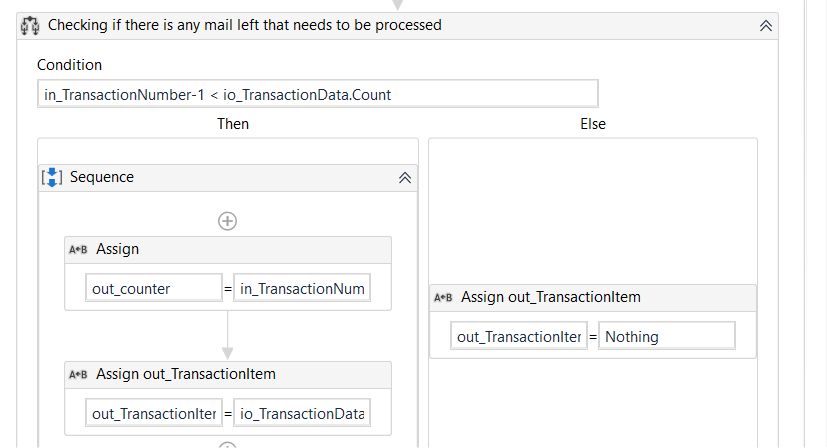Click the out_counter variable field
Image resolution: width=827 pixels, height=448 pixels.
154,289
